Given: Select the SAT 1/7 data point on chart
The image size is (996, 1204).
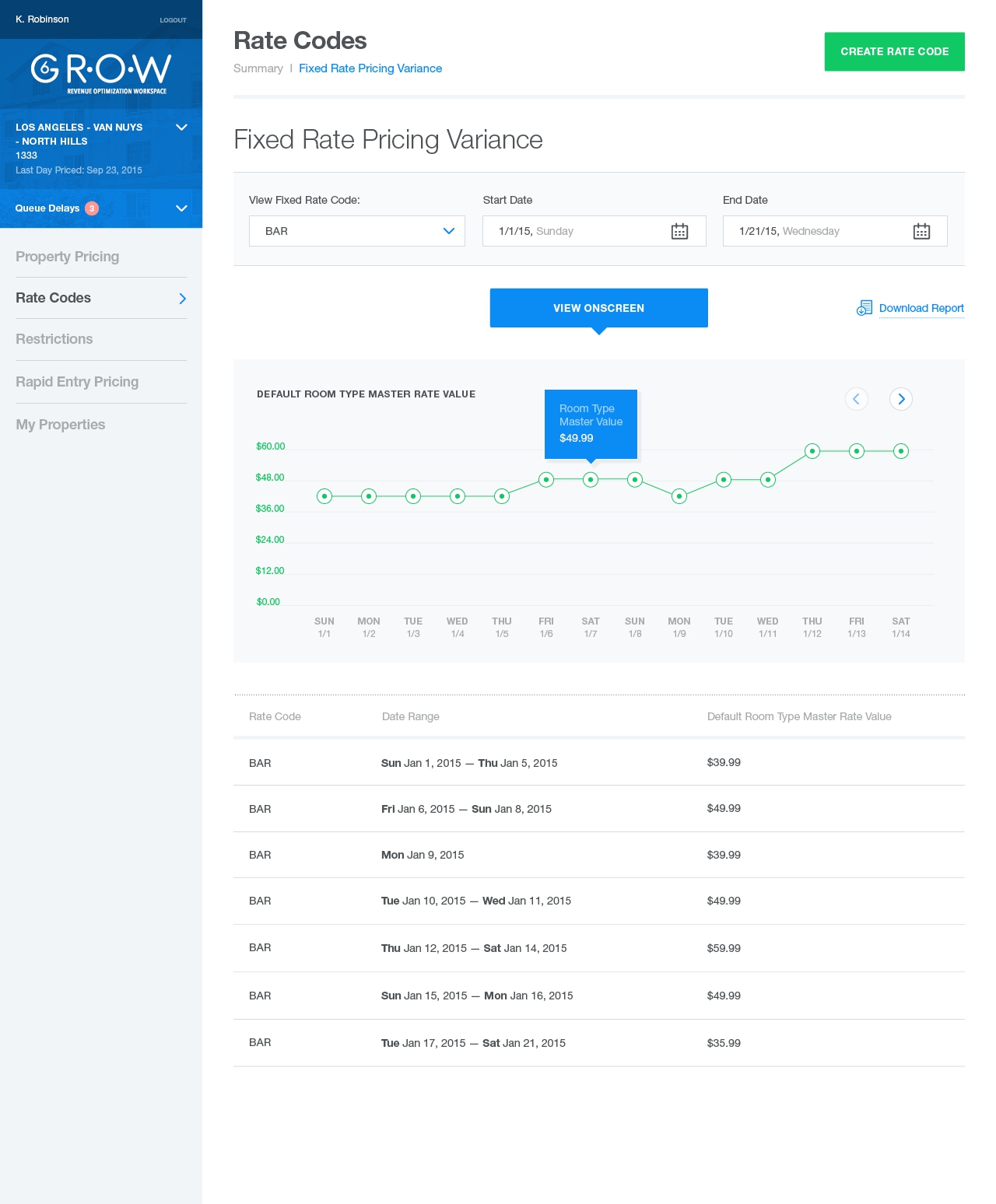Looking at the screenshot, I should 591,480.
